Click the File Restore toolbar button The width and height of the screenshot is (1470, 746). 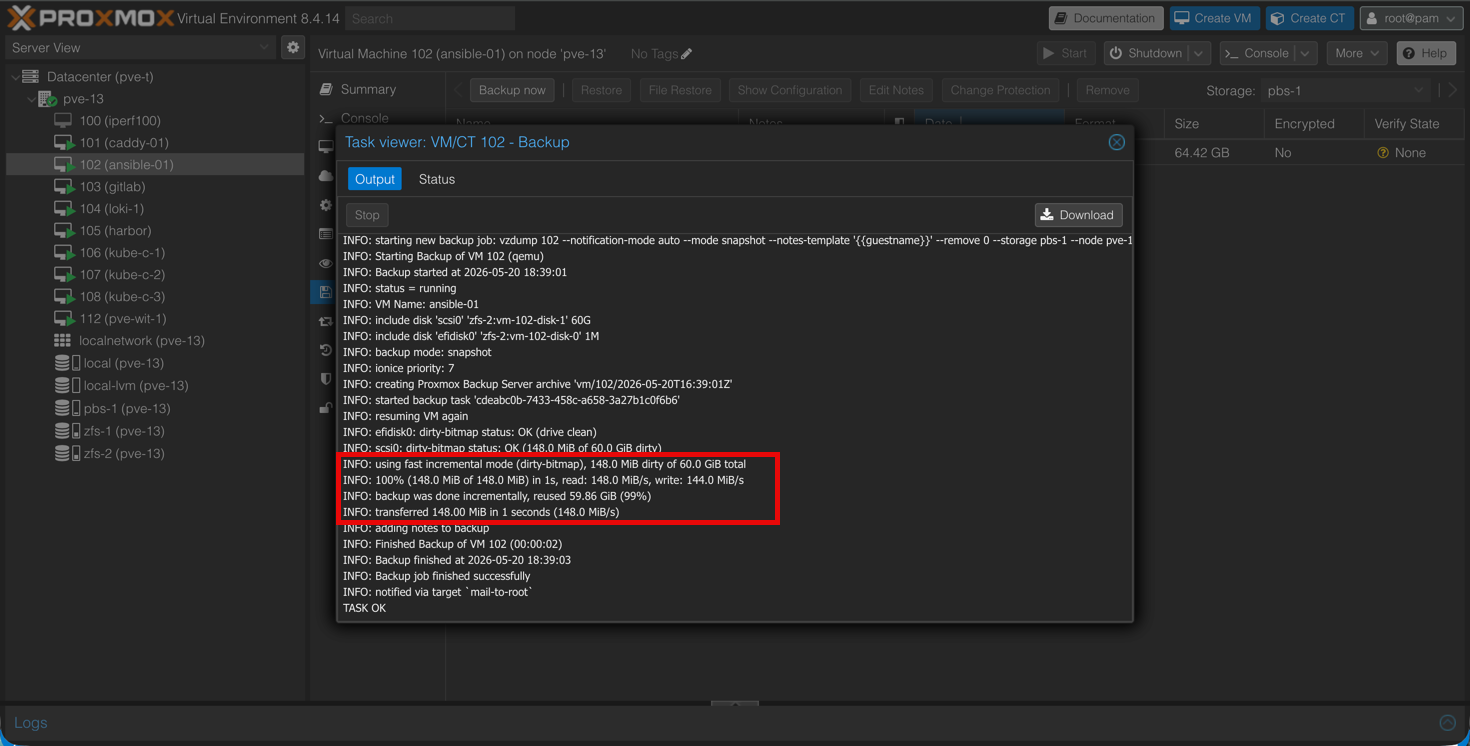click(680, 90)
